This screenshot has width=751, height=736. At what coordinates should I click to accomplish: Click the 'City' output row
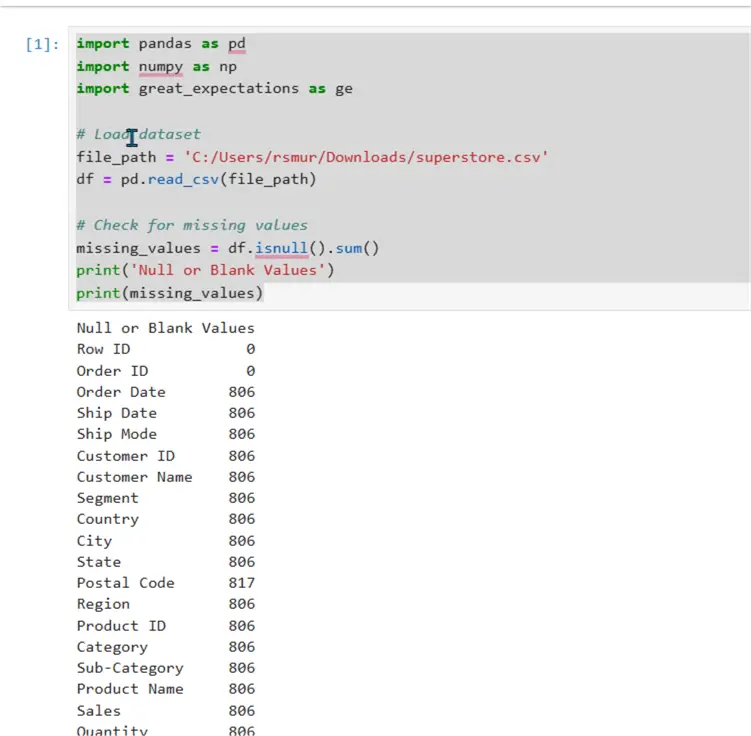coord(166,541)
